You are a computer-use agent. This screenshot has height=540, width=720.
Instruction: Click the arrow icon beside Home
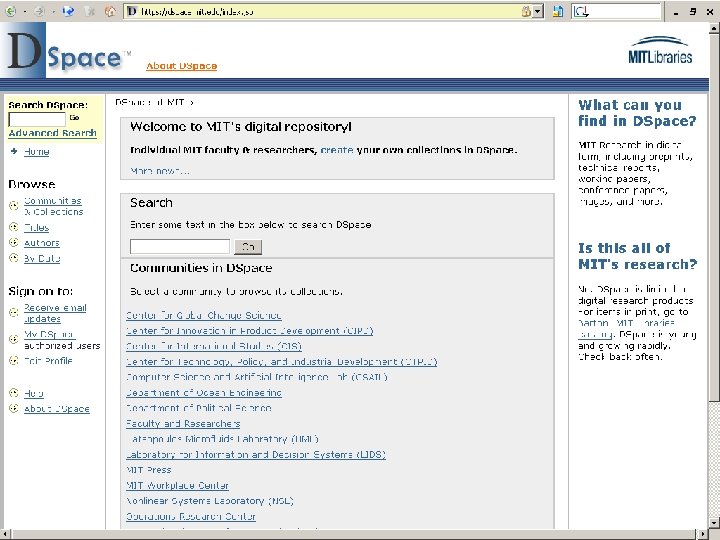point(14,151)
